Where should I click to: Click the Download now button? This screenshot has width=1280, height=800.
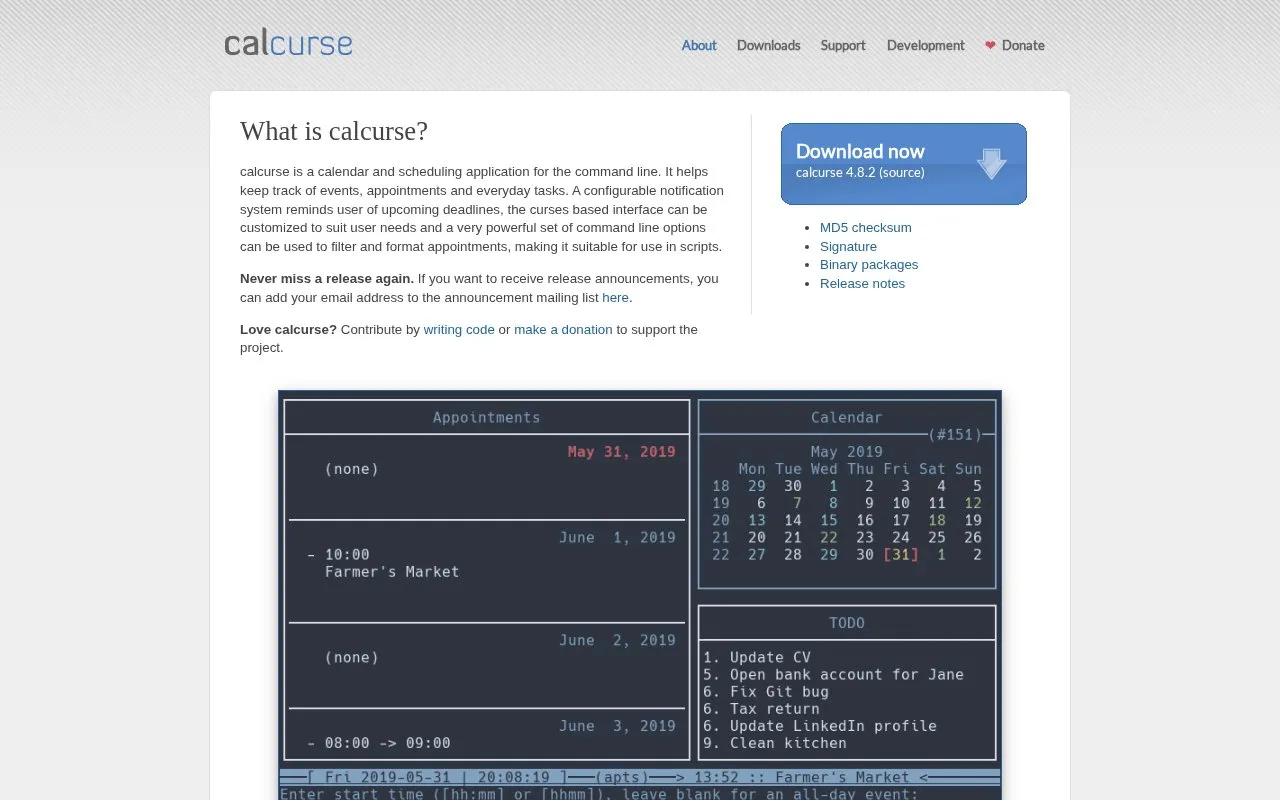coord(904,164)
